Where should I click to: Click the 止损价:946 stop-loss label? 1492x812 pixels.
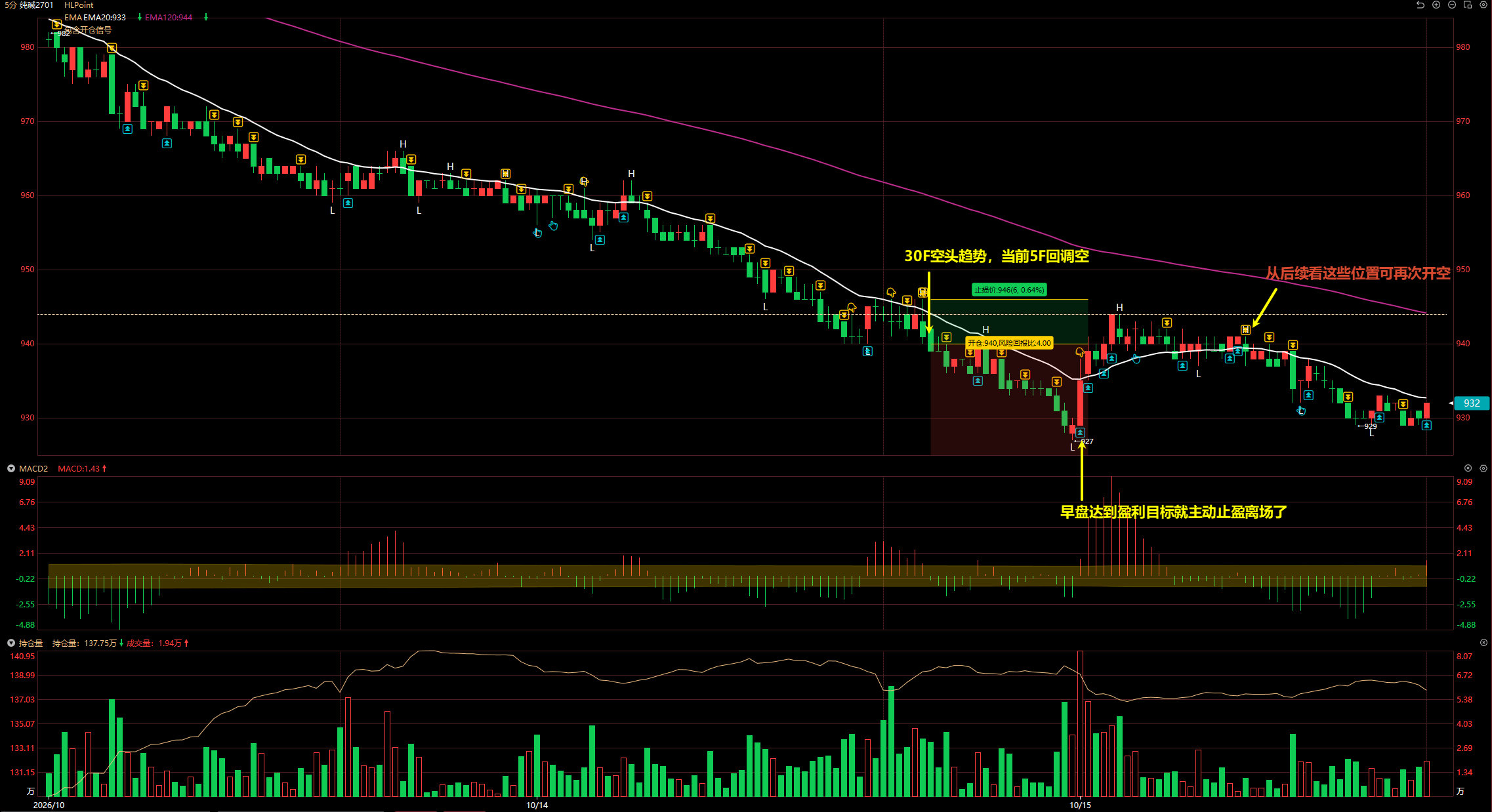pos(1009,290)
